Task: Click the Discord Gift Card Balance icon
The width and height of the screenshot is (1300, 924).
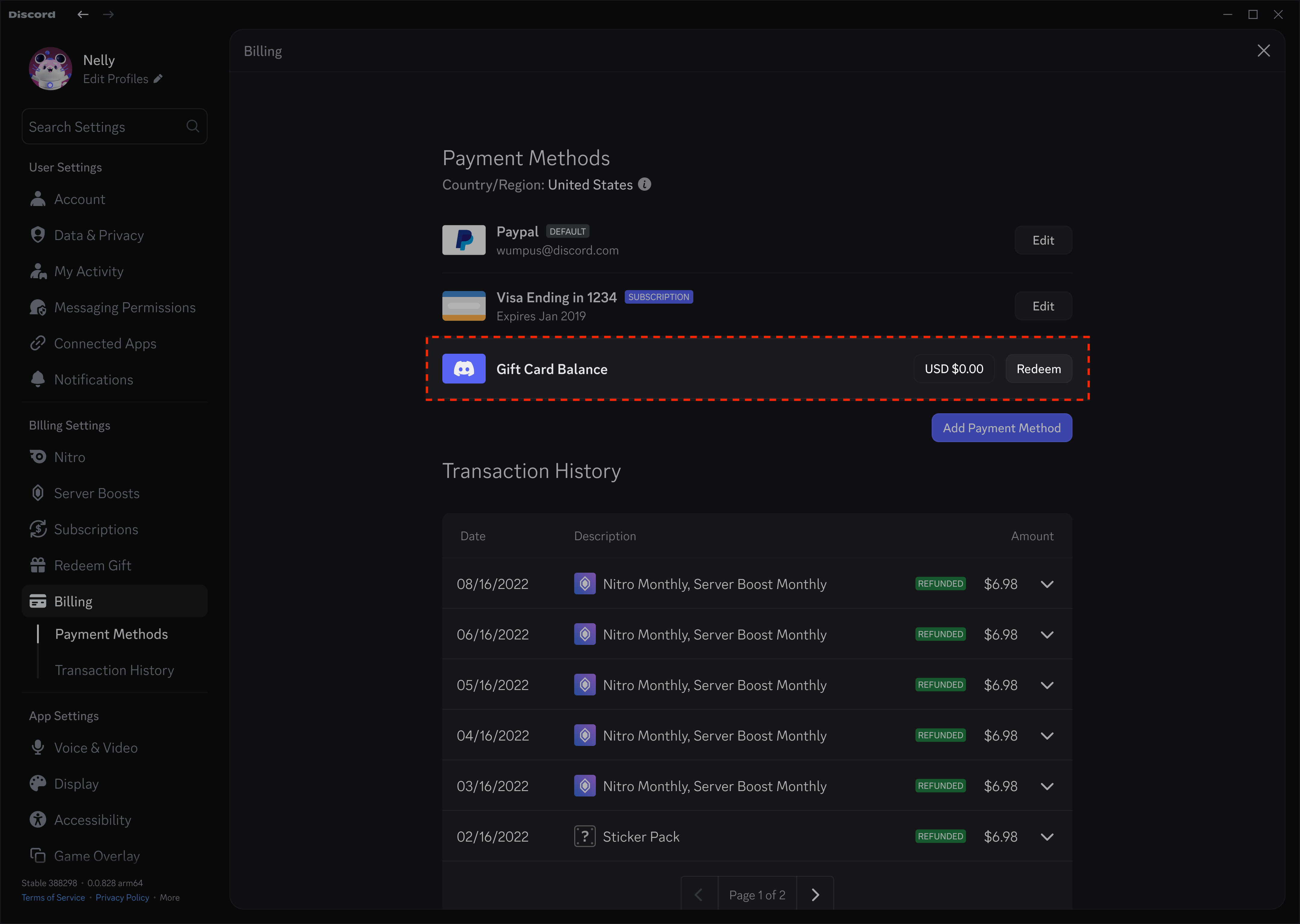Action: [x=464, y=369]
